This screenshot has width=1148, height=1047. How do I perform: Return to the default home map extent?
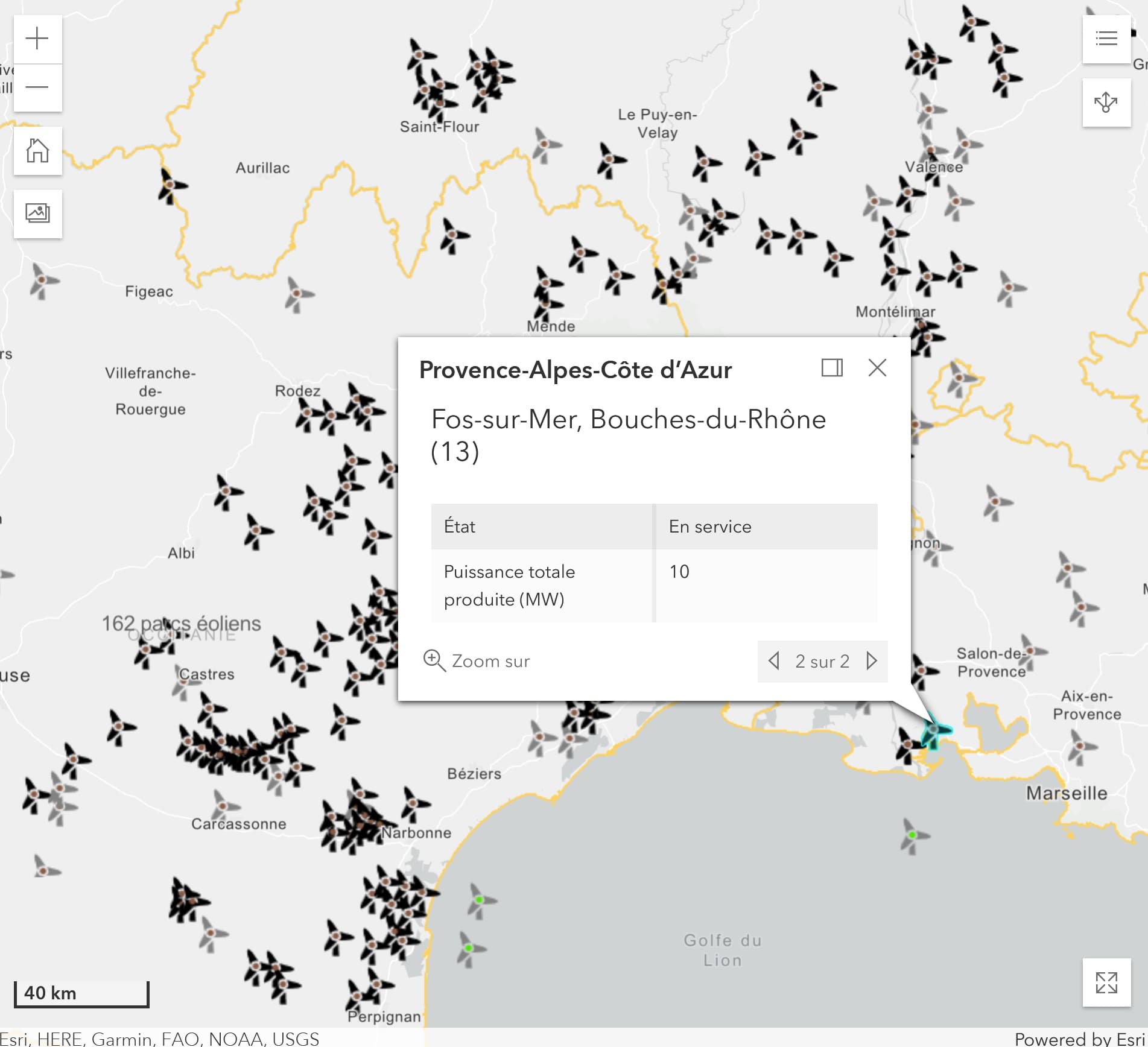point(37,151)
